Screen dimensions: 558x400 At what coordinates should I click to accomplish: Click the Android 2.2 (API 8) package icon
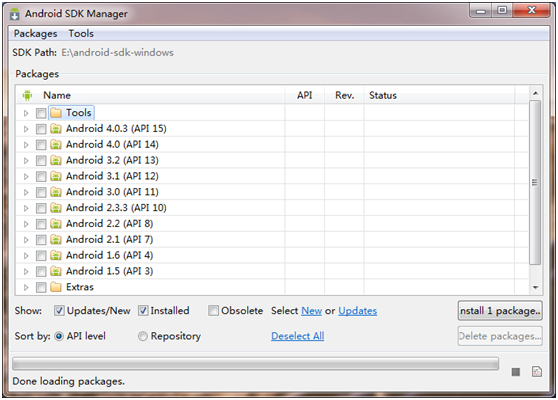56,223
